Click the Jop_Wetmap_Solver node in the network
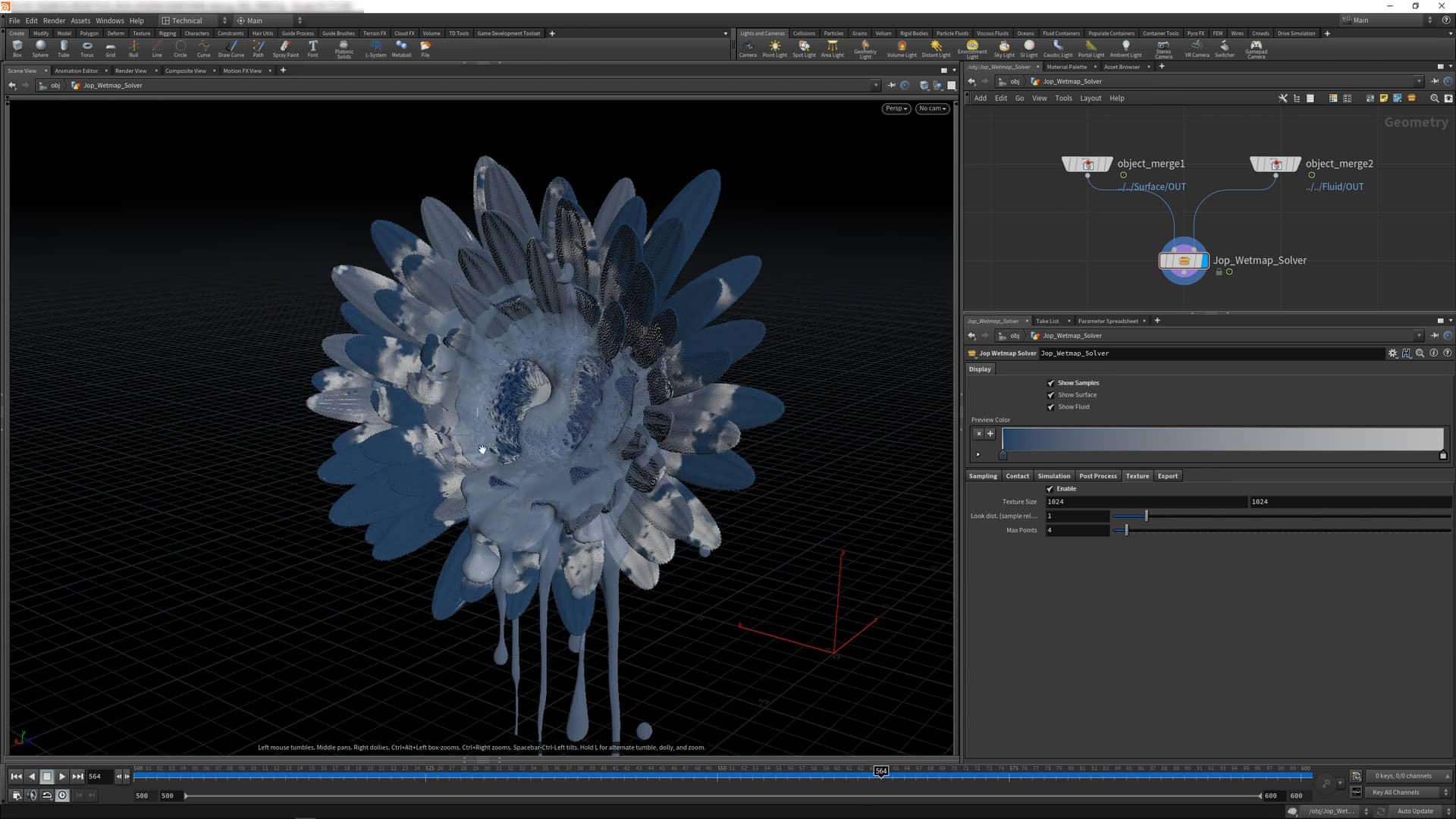This screenshot has width=1456, height=819. [x=1183, y=259]
